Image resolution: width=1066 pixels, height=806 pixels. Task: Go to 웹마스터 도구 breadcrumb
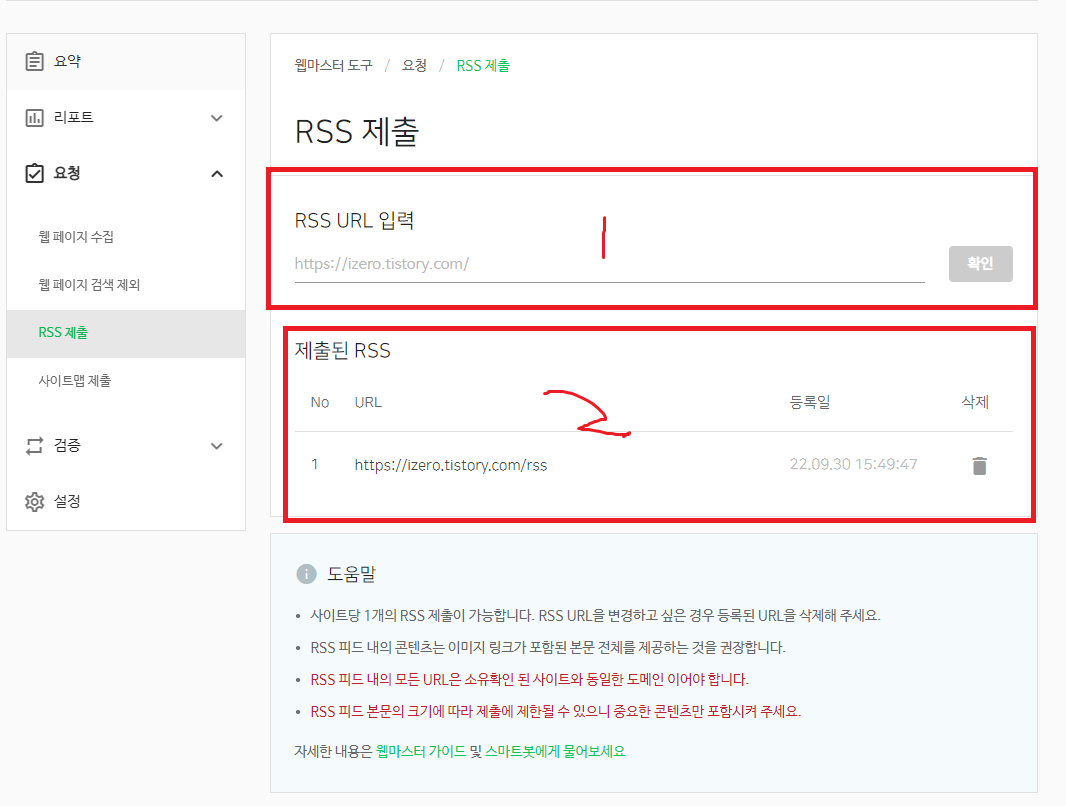(x=334, y=65)
